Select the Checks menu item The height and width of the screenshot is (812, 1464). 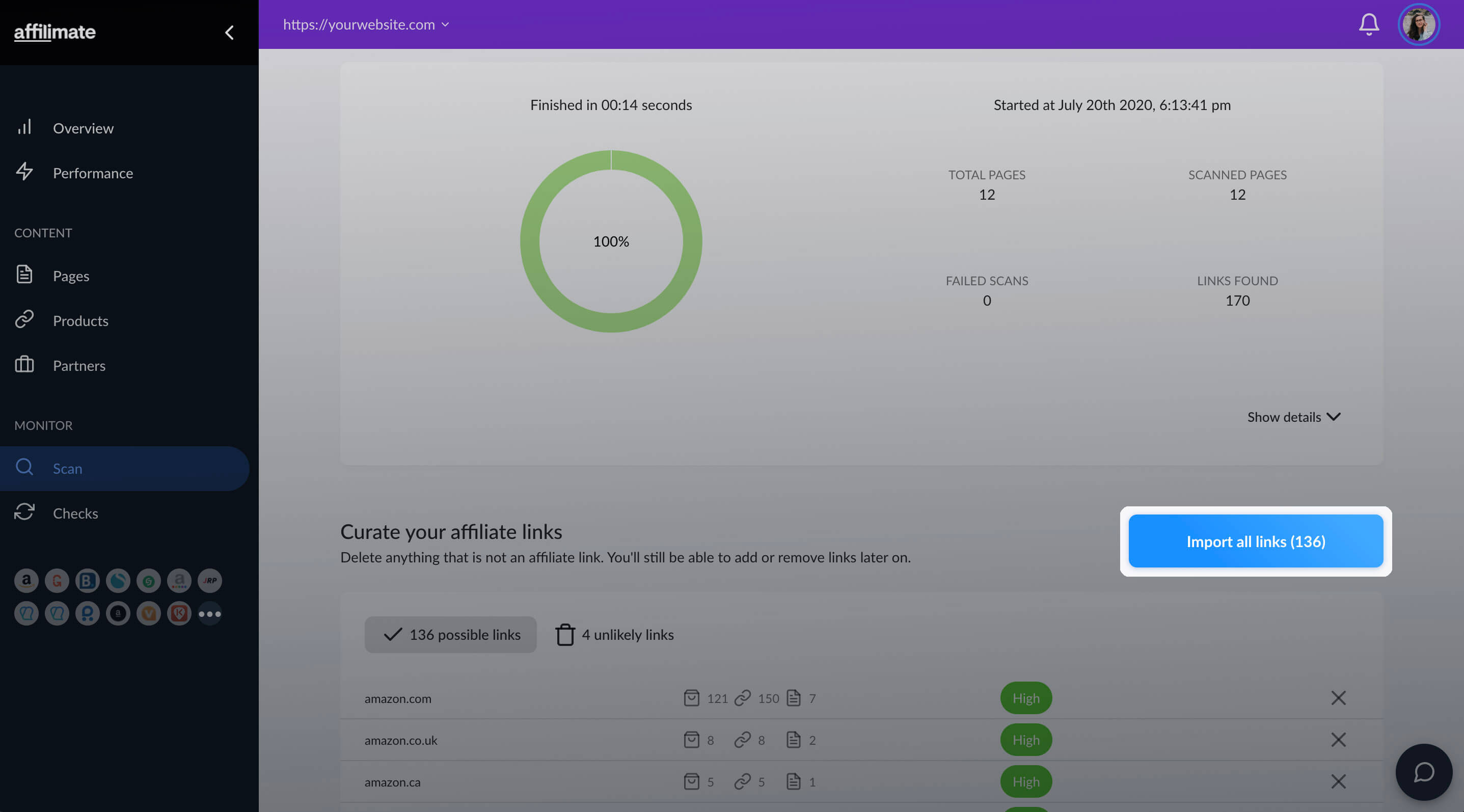75,513
